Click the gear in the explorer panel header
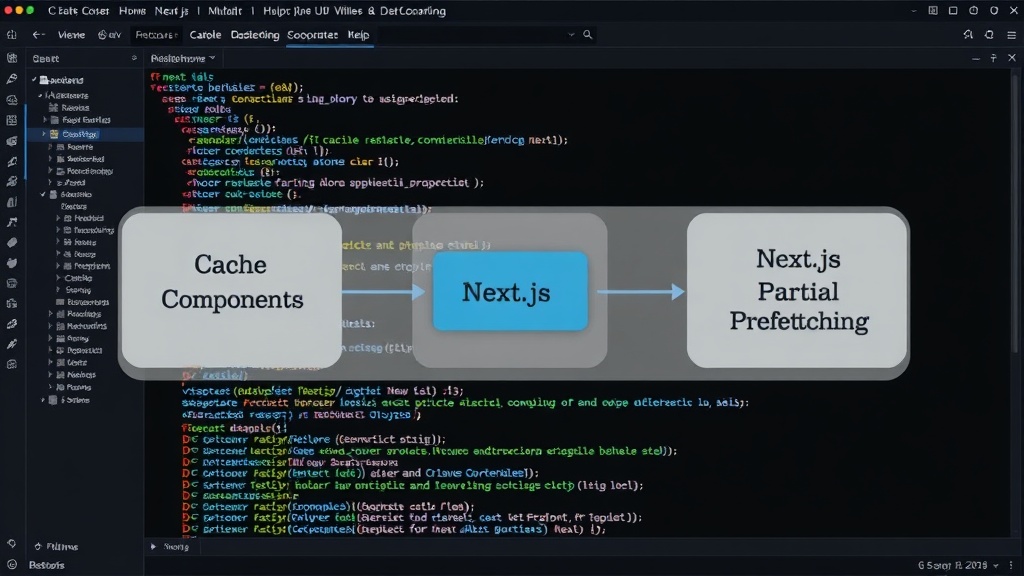This screenshot has width=1024, height=576. pos(134,58)
